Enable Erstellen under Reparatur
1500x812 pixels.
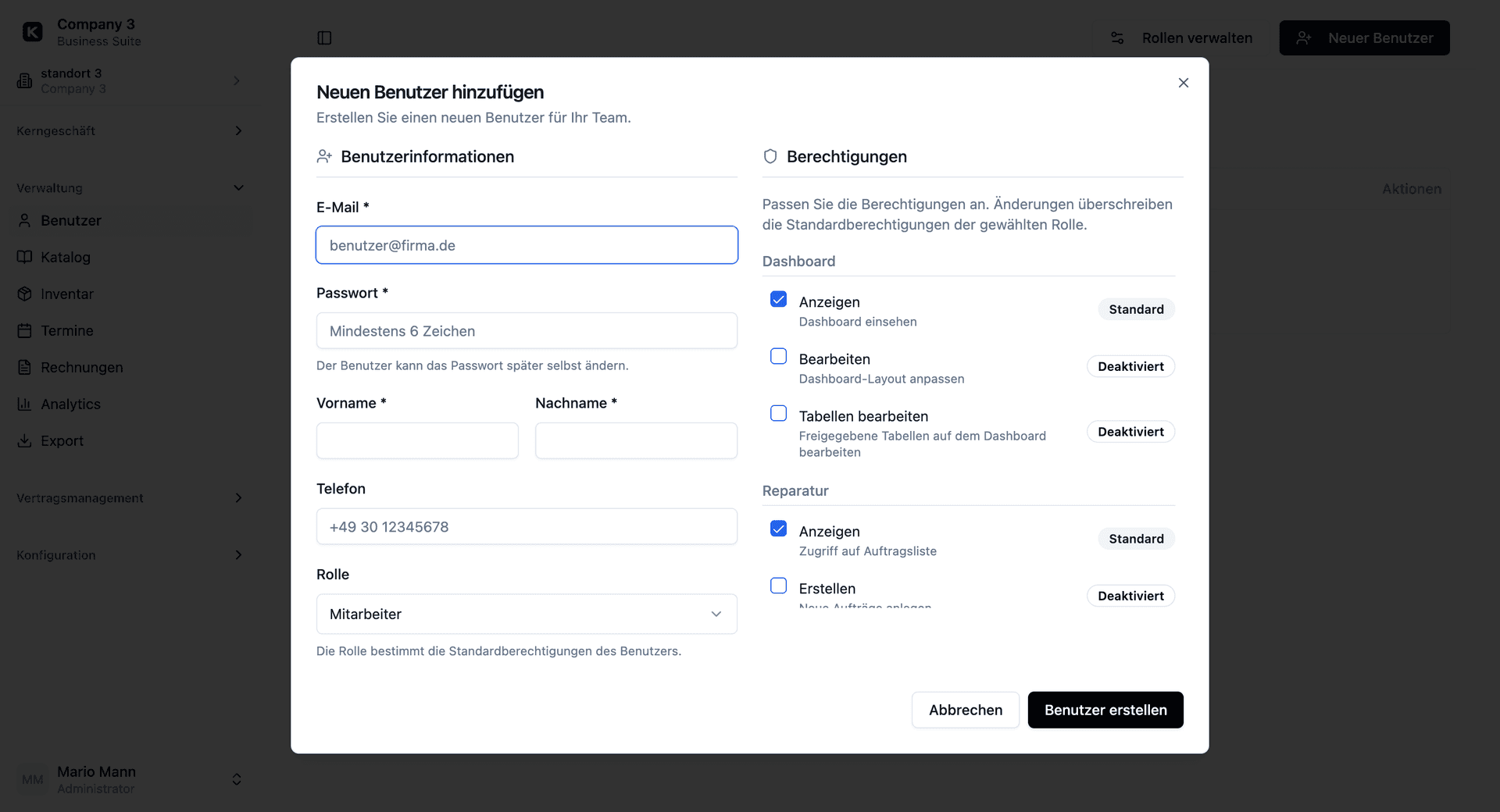[778, 586]
